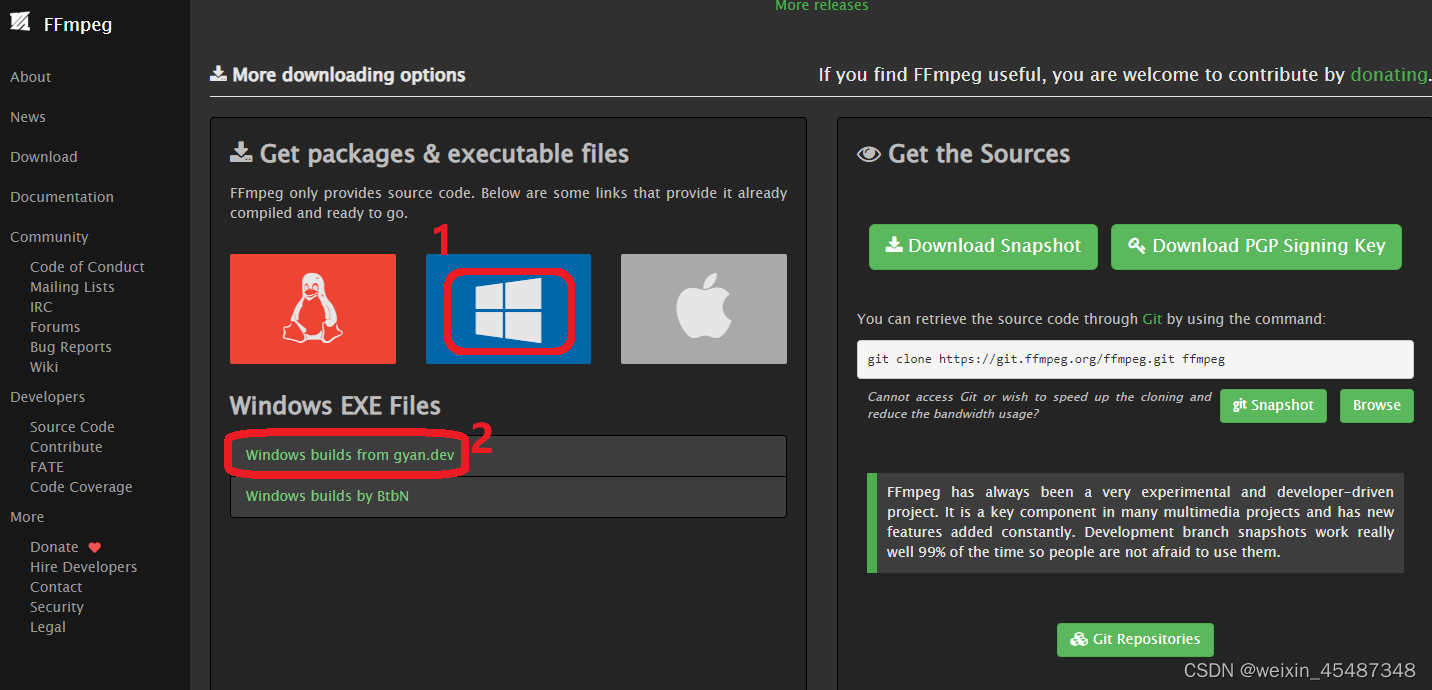The width and height of the screenshot is (1432, 690).
Task: Click the Browse button
Action: point(1377,406)
